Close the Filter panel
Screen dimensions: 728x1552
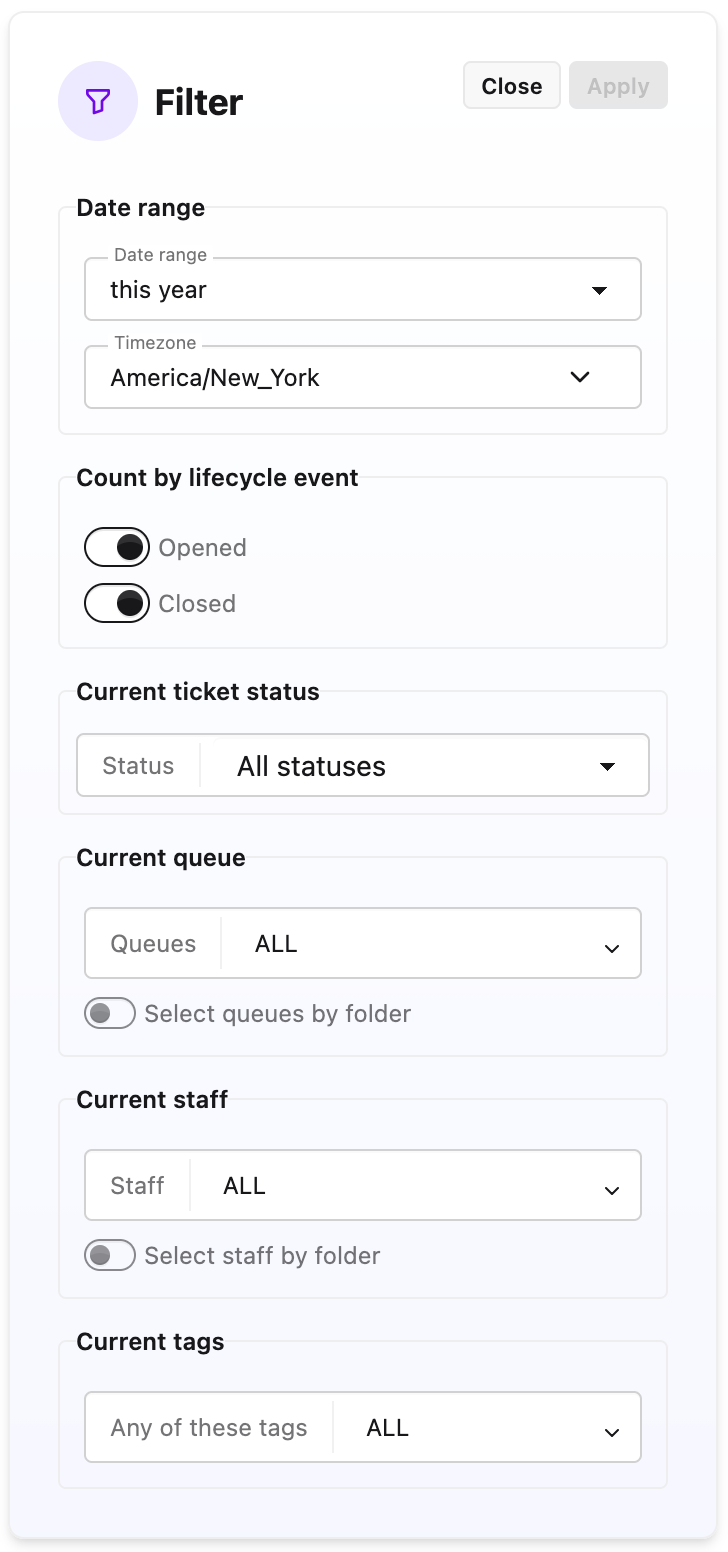(512, 86)
